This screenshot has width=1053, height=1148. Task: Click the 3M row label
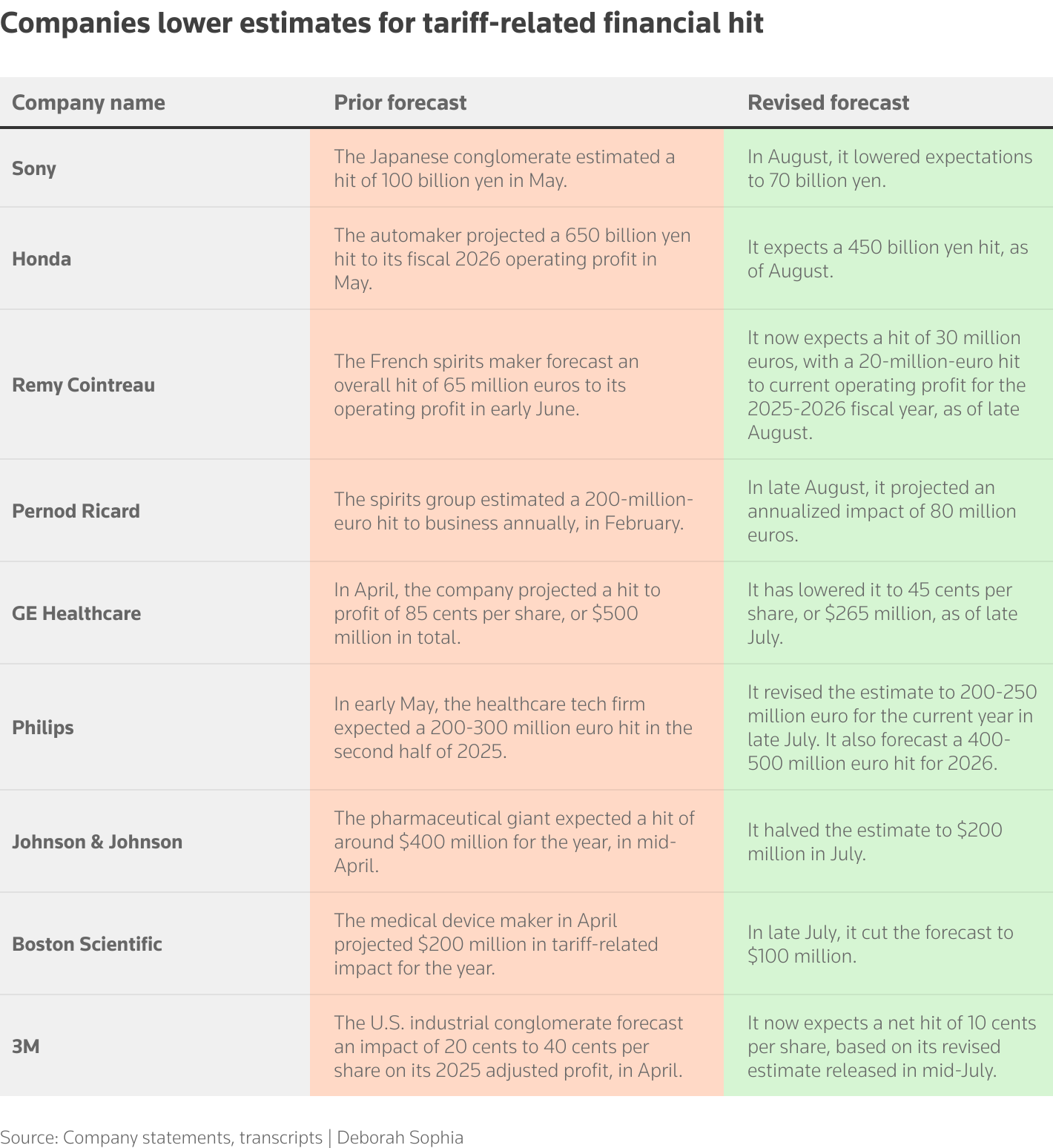click(25, 1046)
